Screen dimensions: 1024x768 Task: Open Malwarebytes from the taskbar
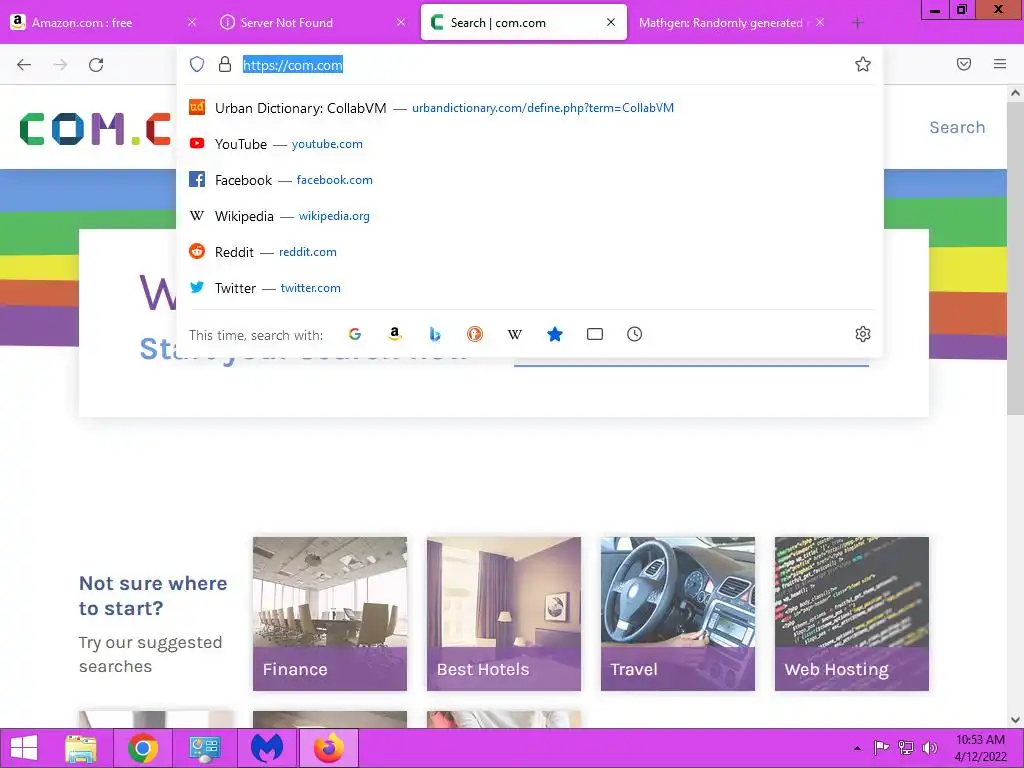pos(266,748)
